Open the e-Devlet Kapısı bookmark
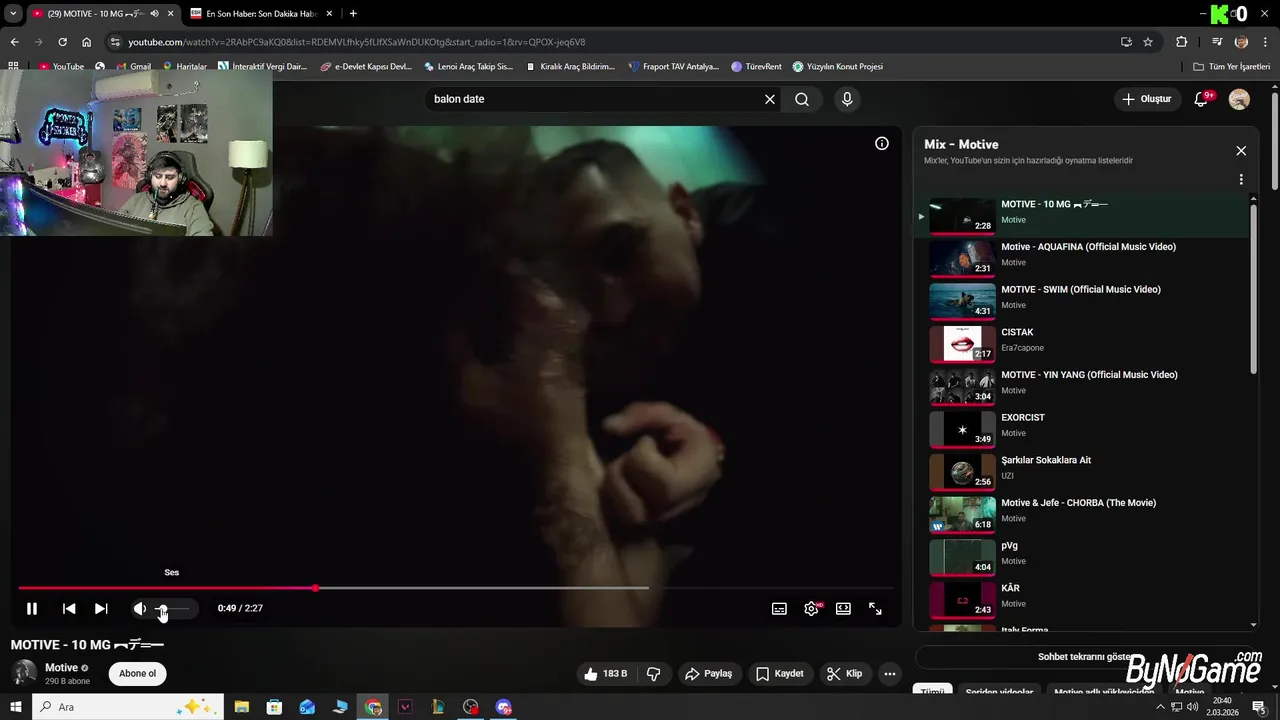This screenshot has height=720, width=1280. [366, 67]
